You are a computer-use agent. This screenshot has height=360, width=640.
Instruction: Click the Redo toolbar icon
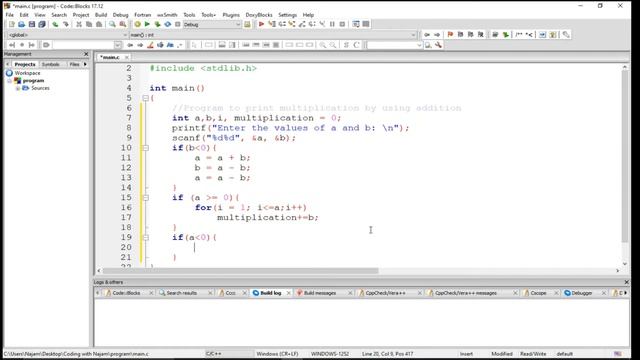click(x=65, y=24)
